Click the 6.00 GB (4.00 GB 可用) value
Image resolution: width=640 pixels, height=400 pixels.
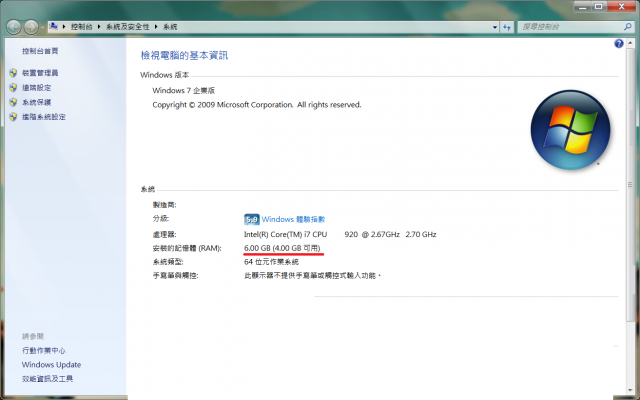click(x=282, y=248)
